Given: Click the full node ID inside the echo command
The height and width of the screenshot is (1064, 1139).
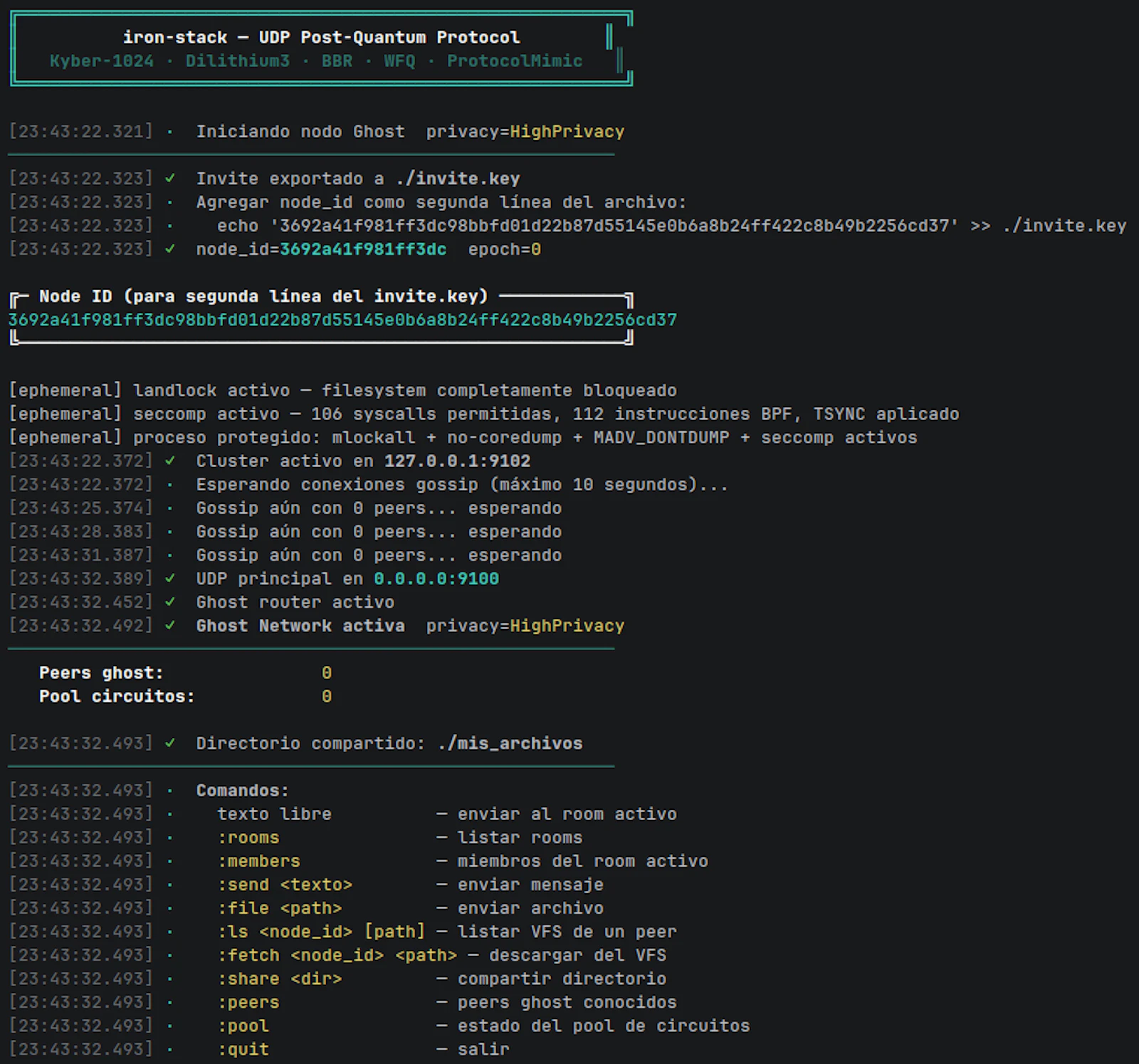Looking at the screenshot, I should click(x=614, y=226).
